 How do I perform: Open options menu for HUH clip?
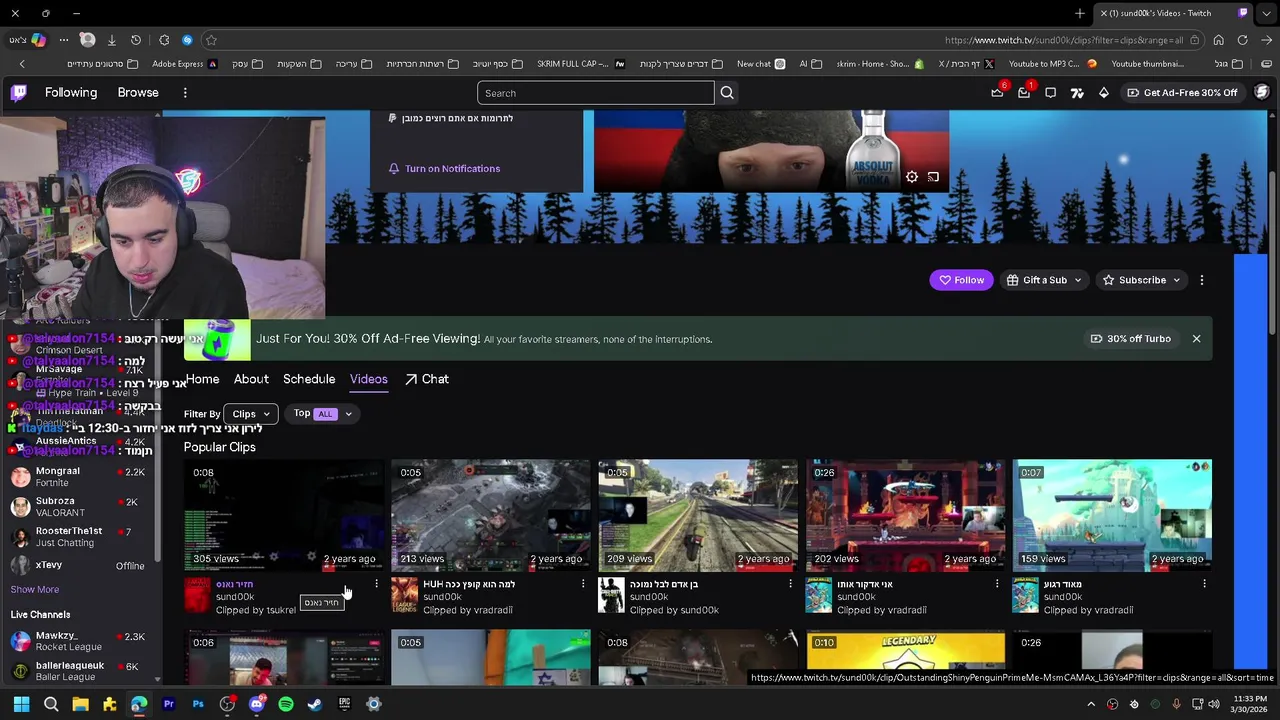click(583, 584)
